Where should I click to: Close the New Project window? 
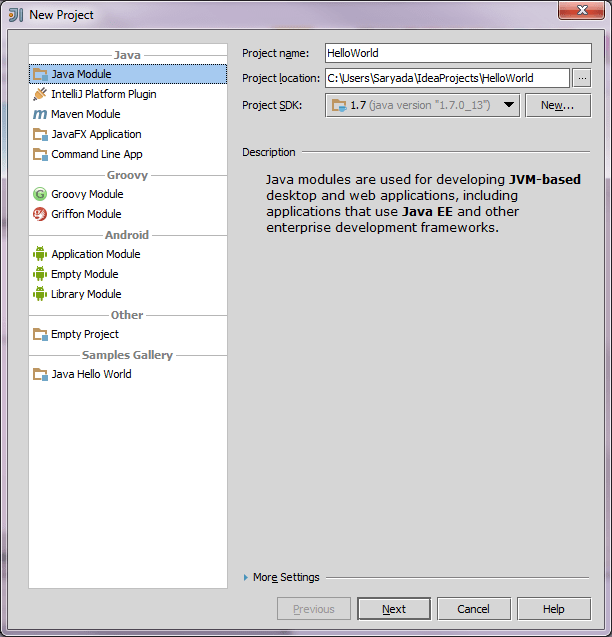coord(582,10)
